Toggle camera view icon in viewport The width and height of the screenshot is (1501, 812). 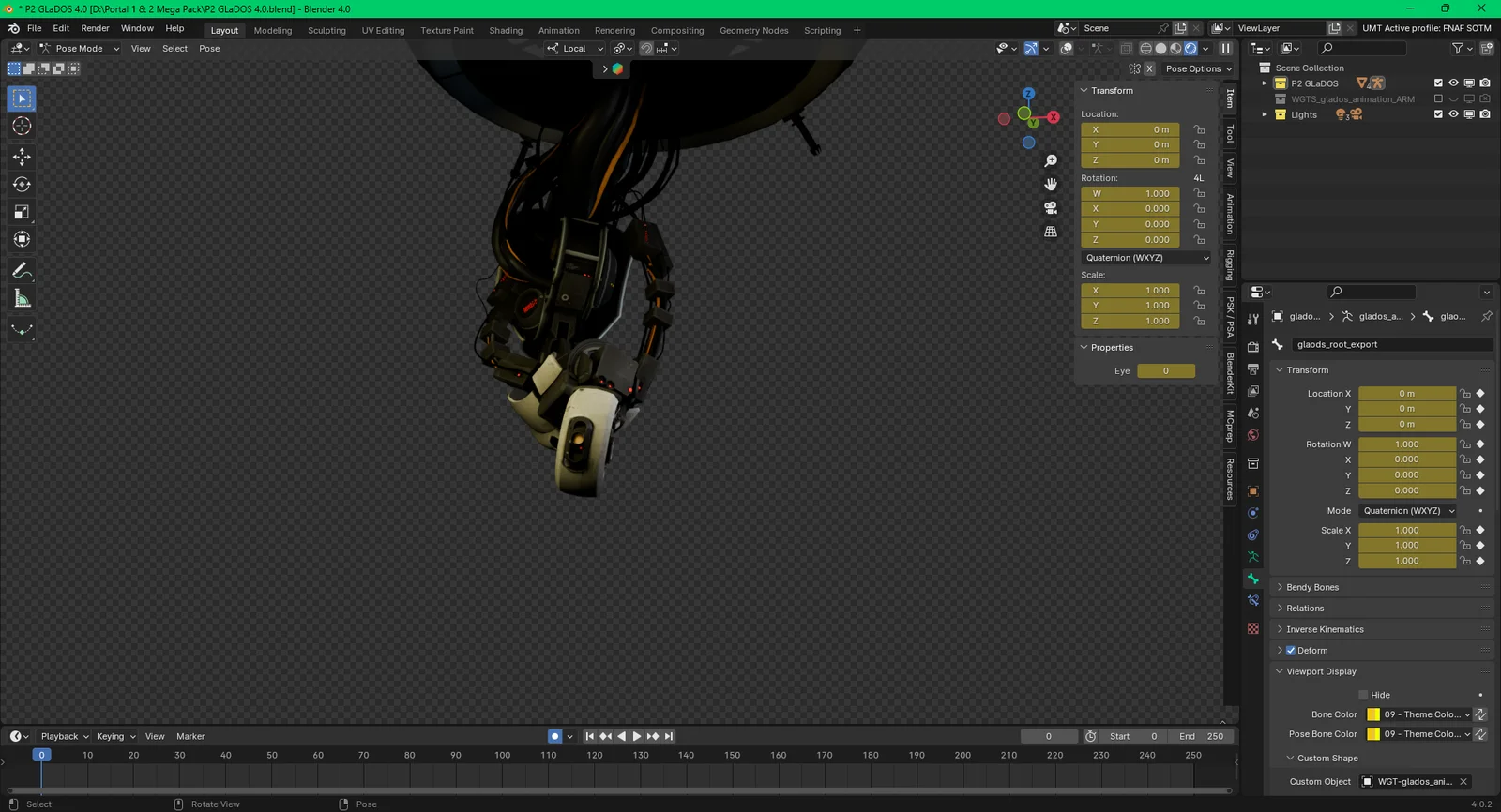tap(1051, 208)
